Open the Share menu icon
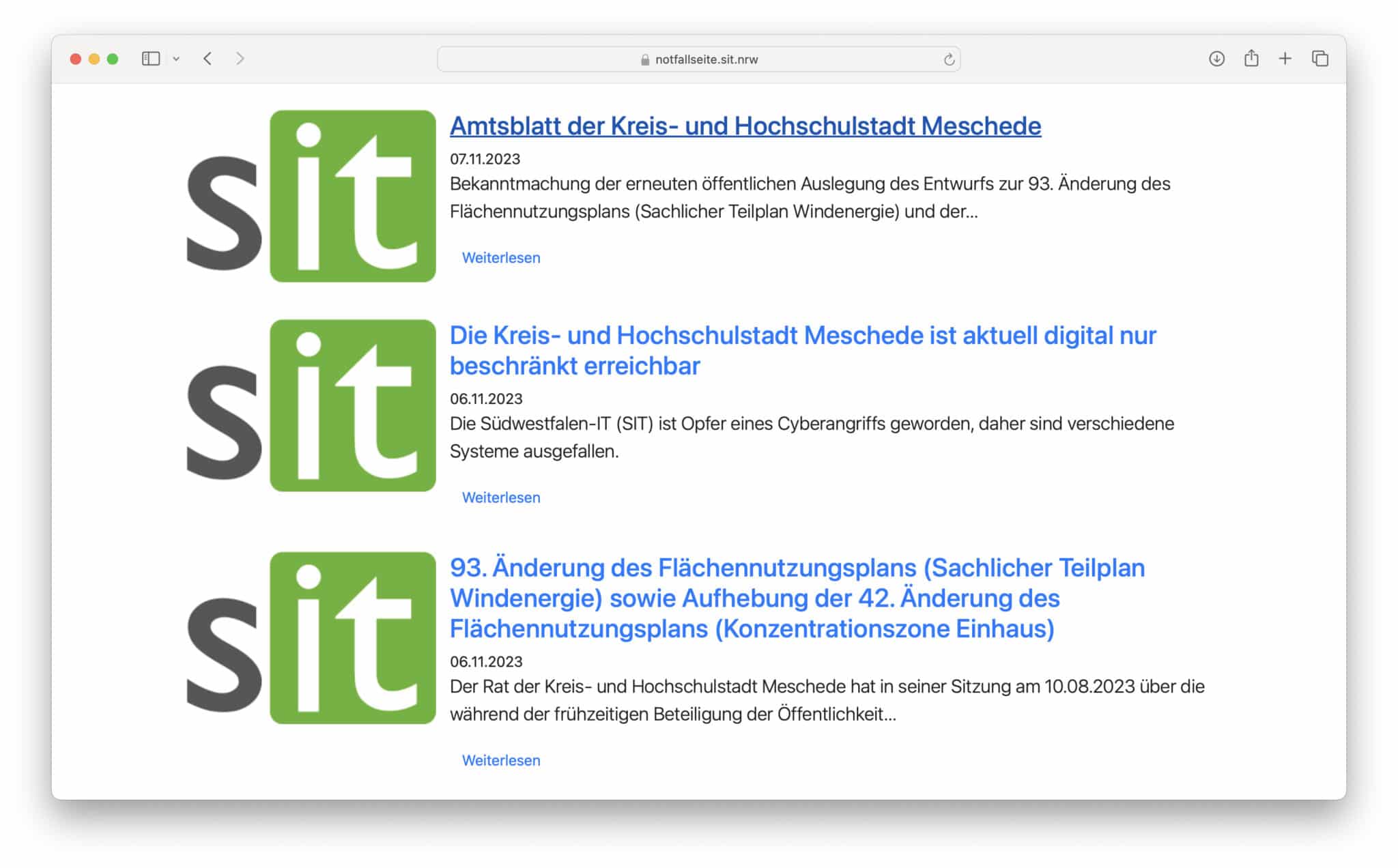The height and width of the screenshot is (868, 1398). (1251, 59)
